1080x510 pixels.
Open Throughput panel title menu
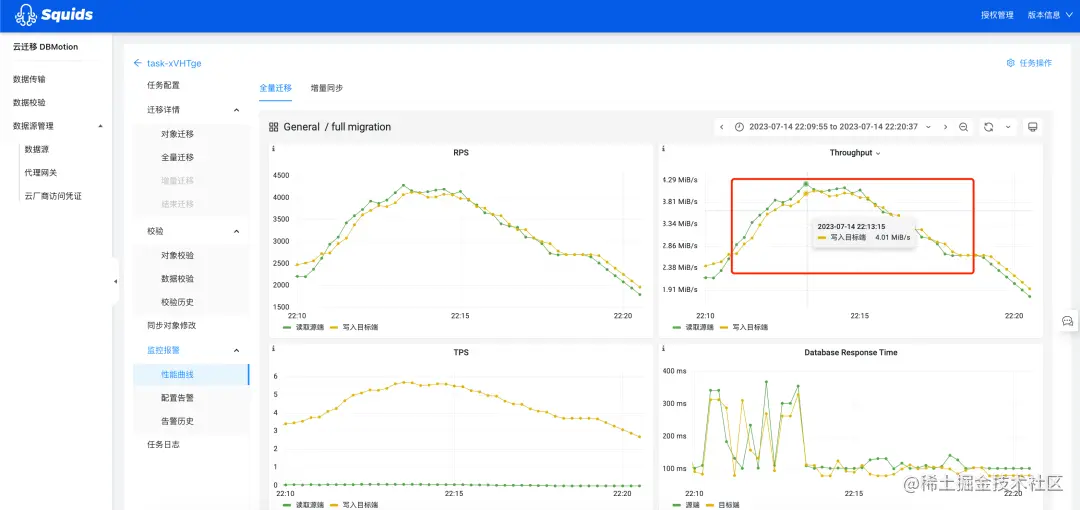[855, 153]
